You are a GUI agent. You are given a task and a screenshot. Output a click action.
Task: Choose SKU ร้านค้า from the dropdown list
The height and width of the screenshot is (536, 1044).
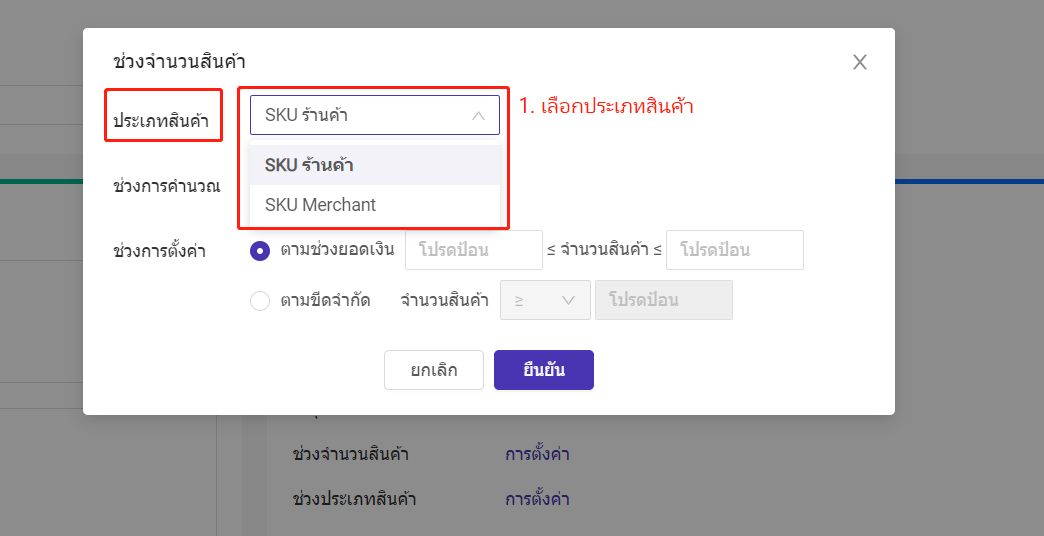click(x=375, y=165)
